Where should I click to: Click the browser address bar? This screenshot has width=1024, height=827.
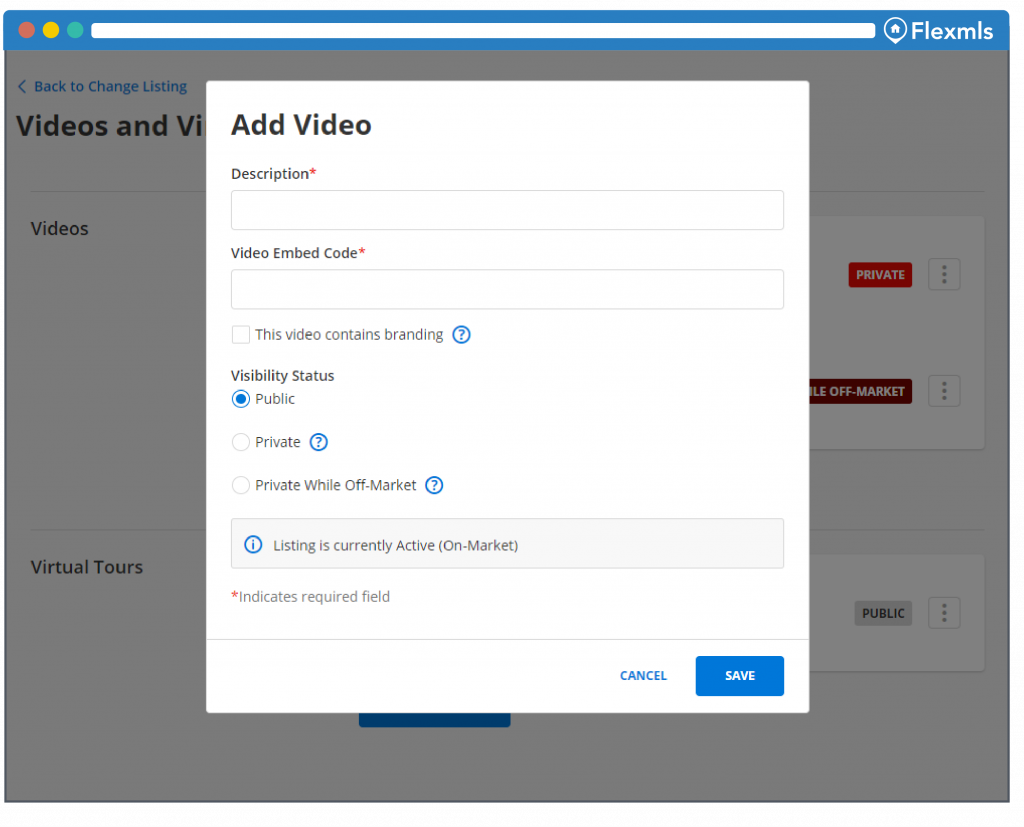[483, 31]
